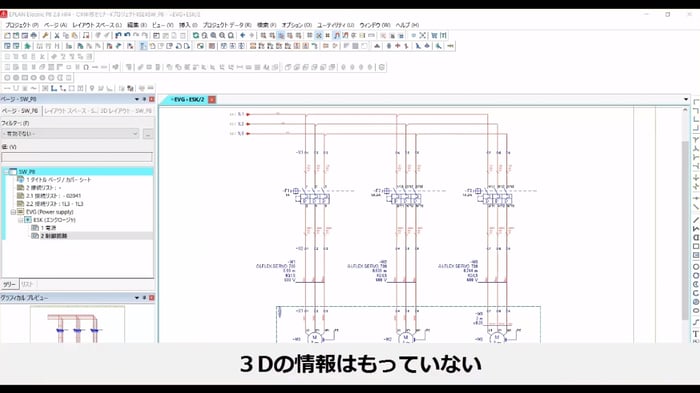The image size is (700, 393).
Task: Select page 1 電源 under ESK
Action: pyautogui.click(x=48, y=228)
